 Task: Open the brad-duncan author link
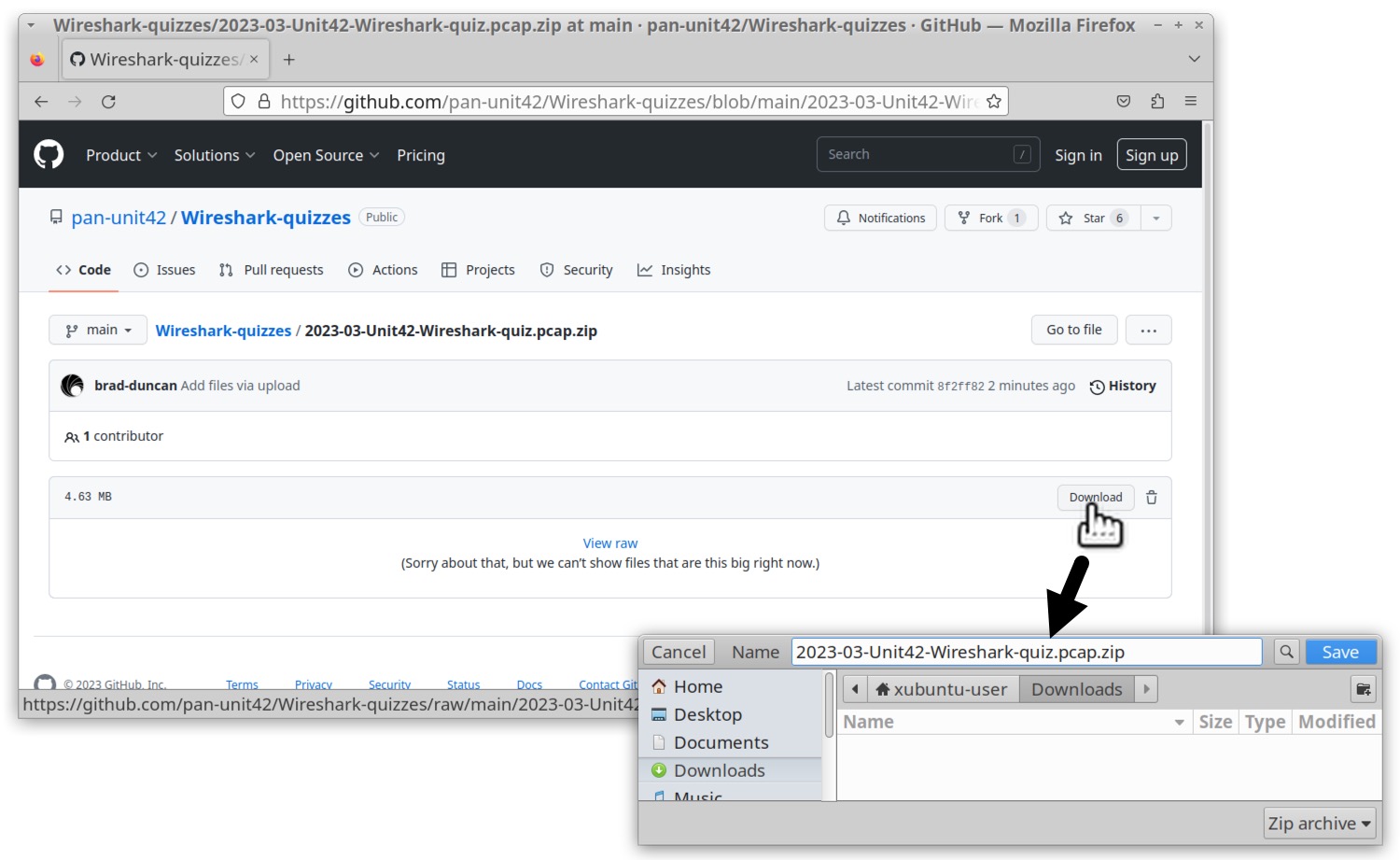[x=135, y=386]
